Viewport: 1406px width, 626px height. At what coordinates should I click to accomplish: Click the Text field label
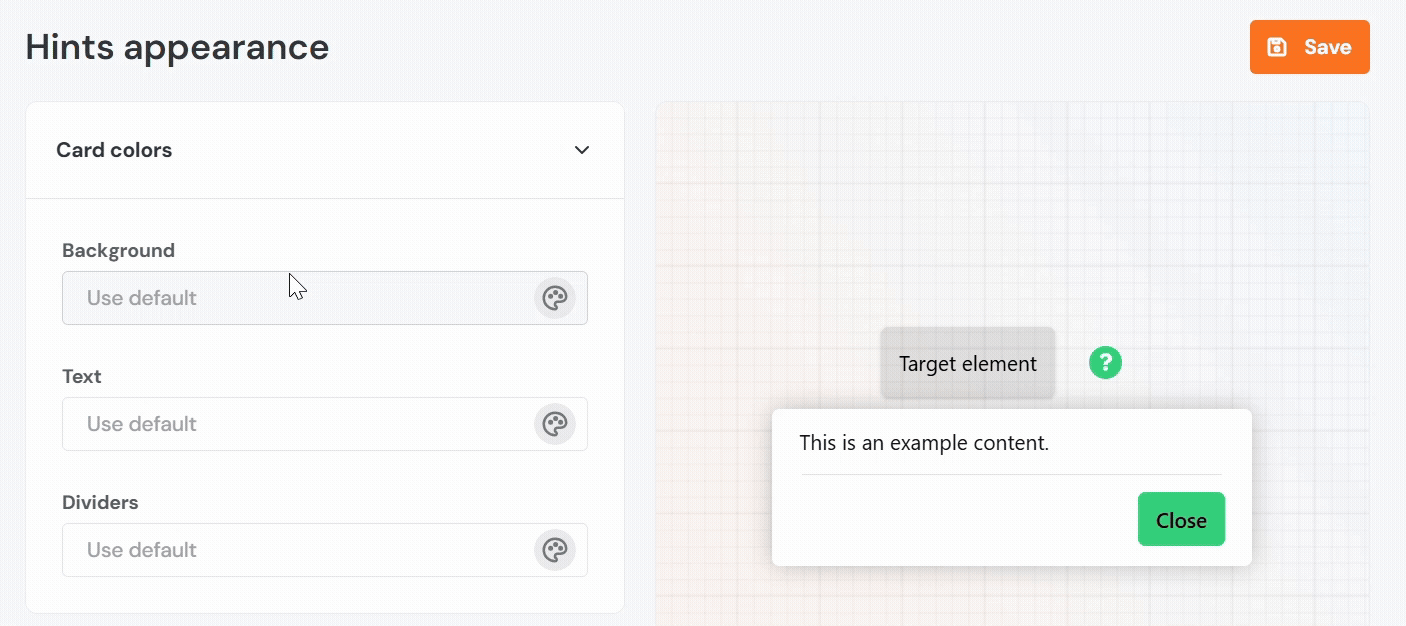pyautogui.click(x=82, y=376)
